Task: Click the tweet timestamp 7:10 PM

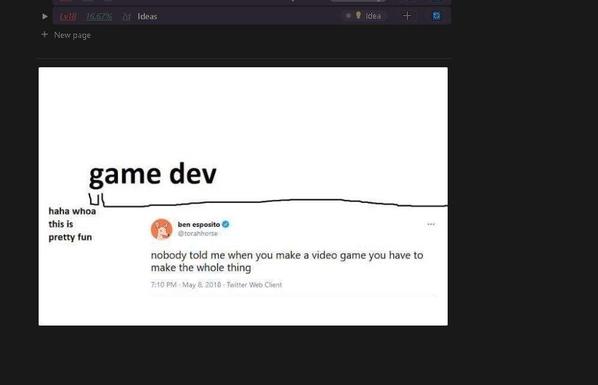Action: (x=164, y=285)
